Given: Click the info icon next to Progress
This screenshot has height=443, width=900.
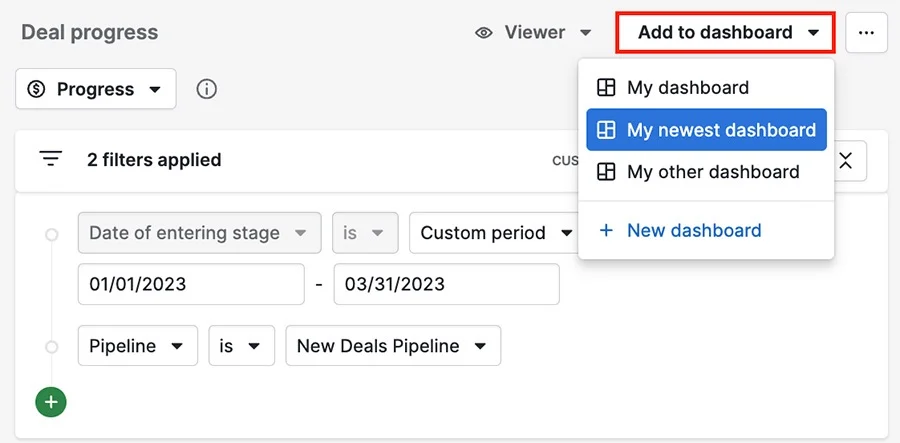Looking at the screenshot, I should point(207,89).
